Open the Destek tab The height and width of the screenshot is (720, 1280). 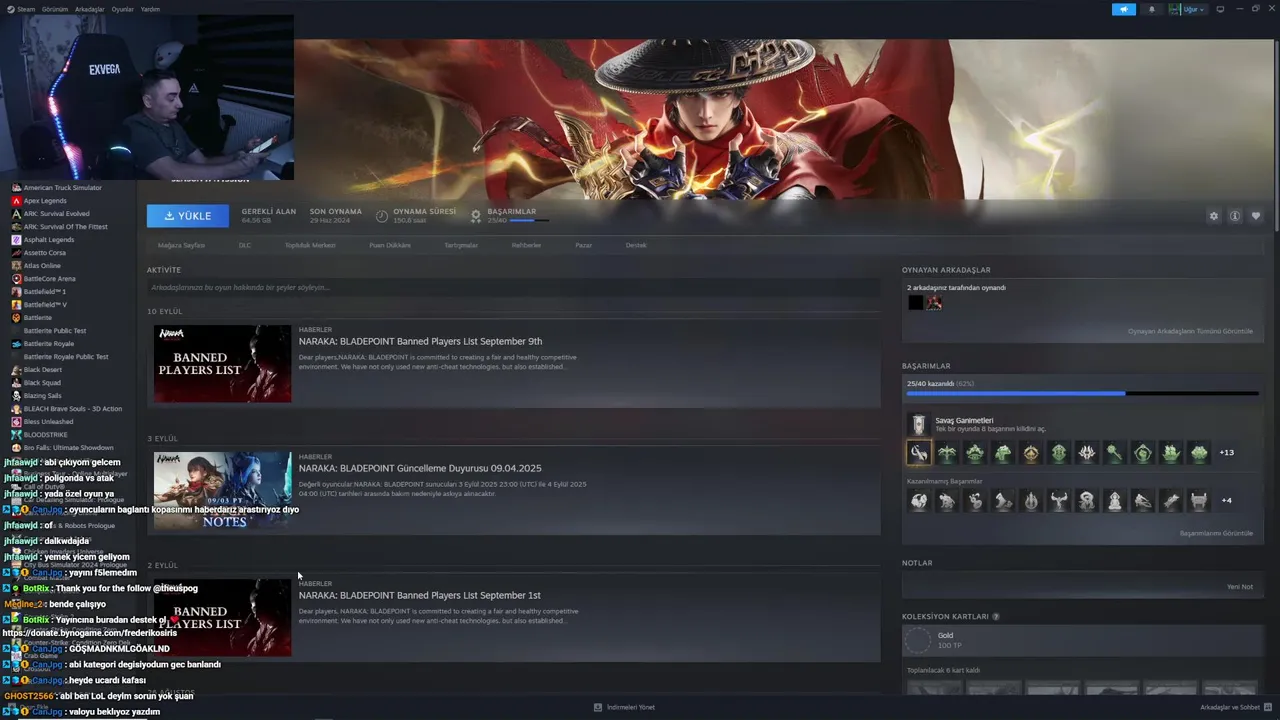(x=636, y=245)
